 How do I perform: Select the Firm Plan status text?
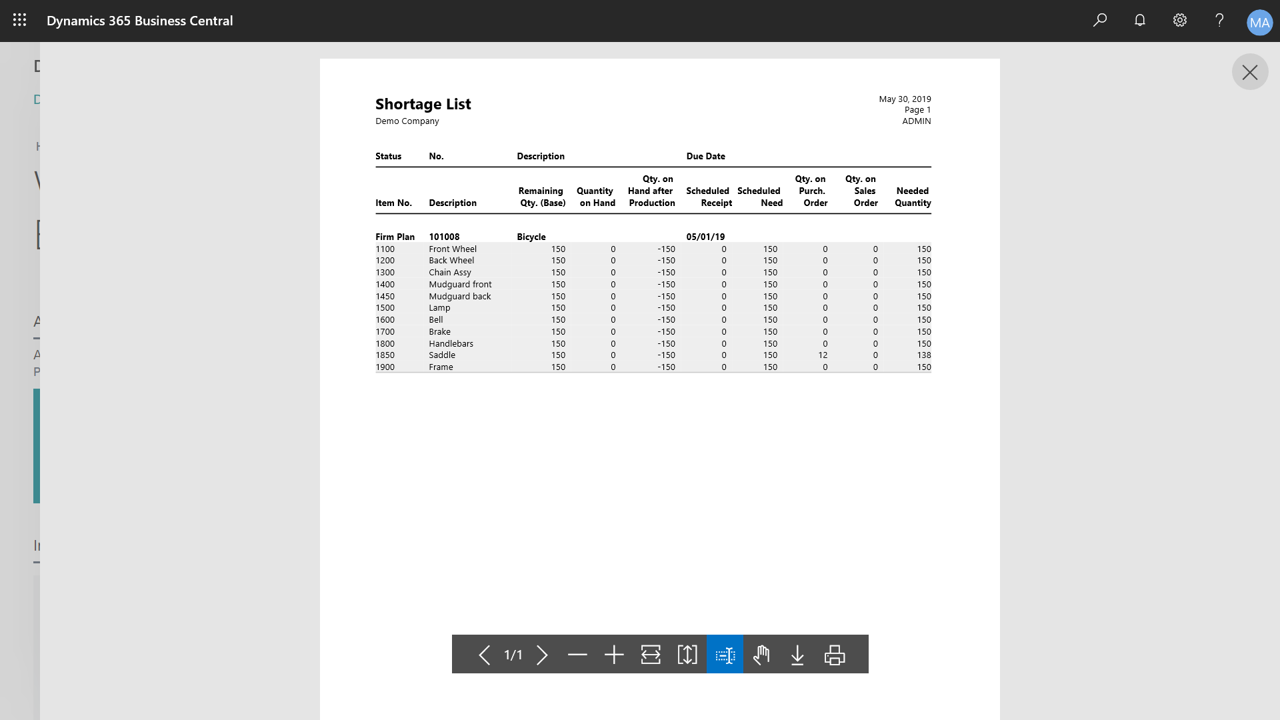[395, 237]
